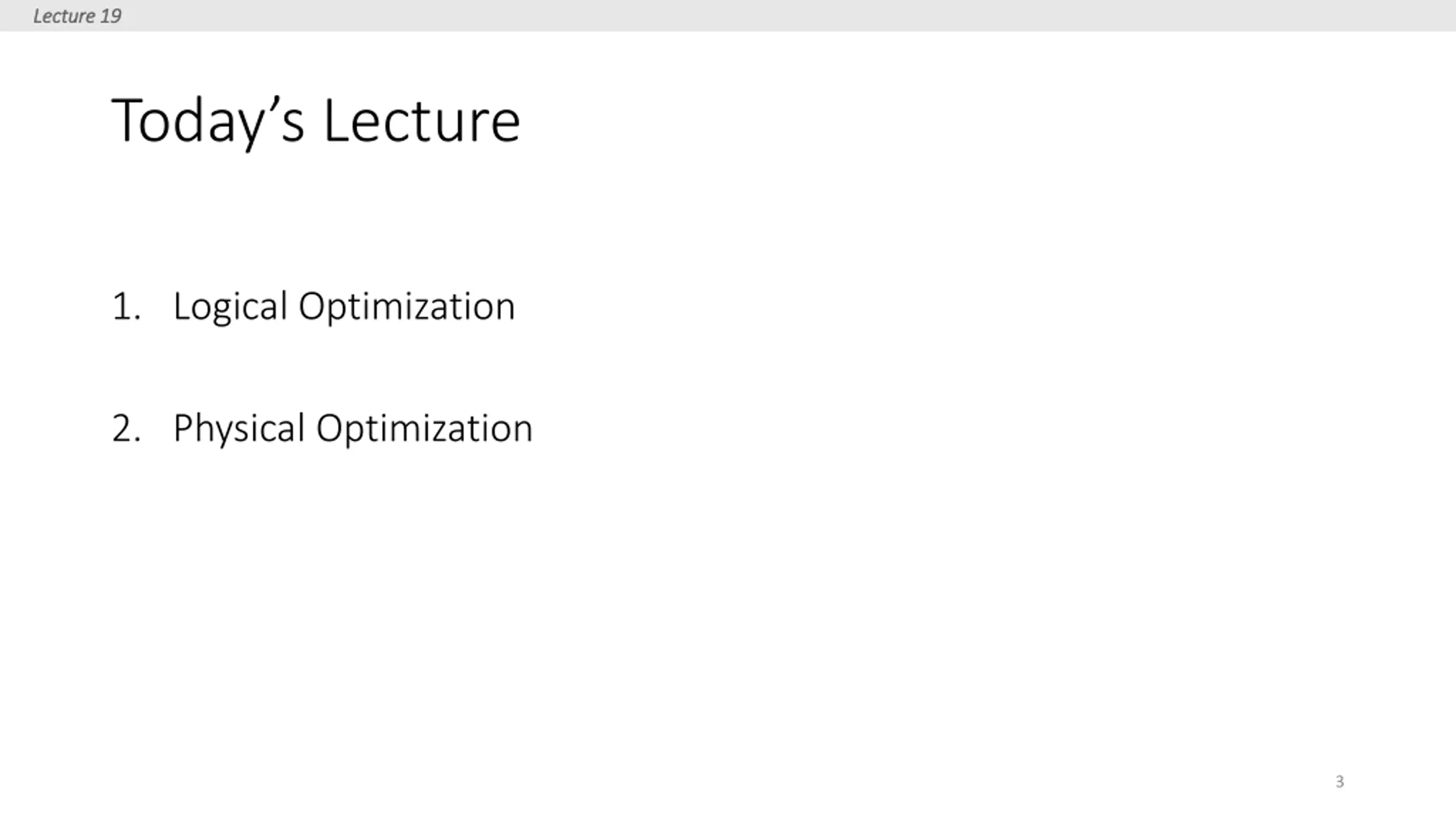Select the list number "1."
Image resolution: width=1456 pixels, height=819 pixels.
[126, 307]
